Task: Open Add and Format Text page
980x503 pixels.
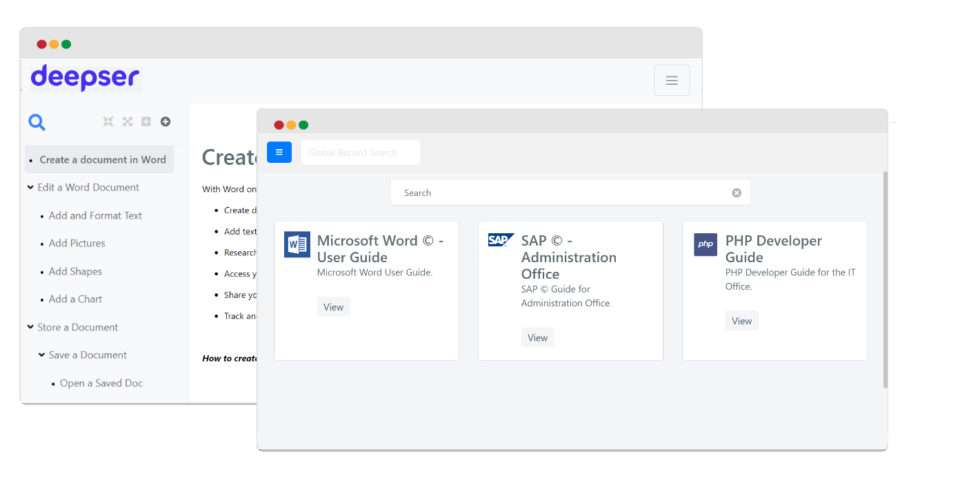Action: pyautogui.click(x=95, y=215)
